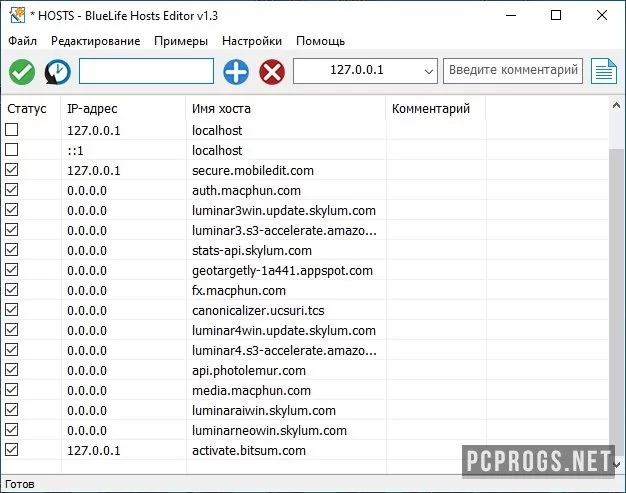
Task: Uncheck geotargetly-1a441.appspot.com entry
Action: click(12, 269)
